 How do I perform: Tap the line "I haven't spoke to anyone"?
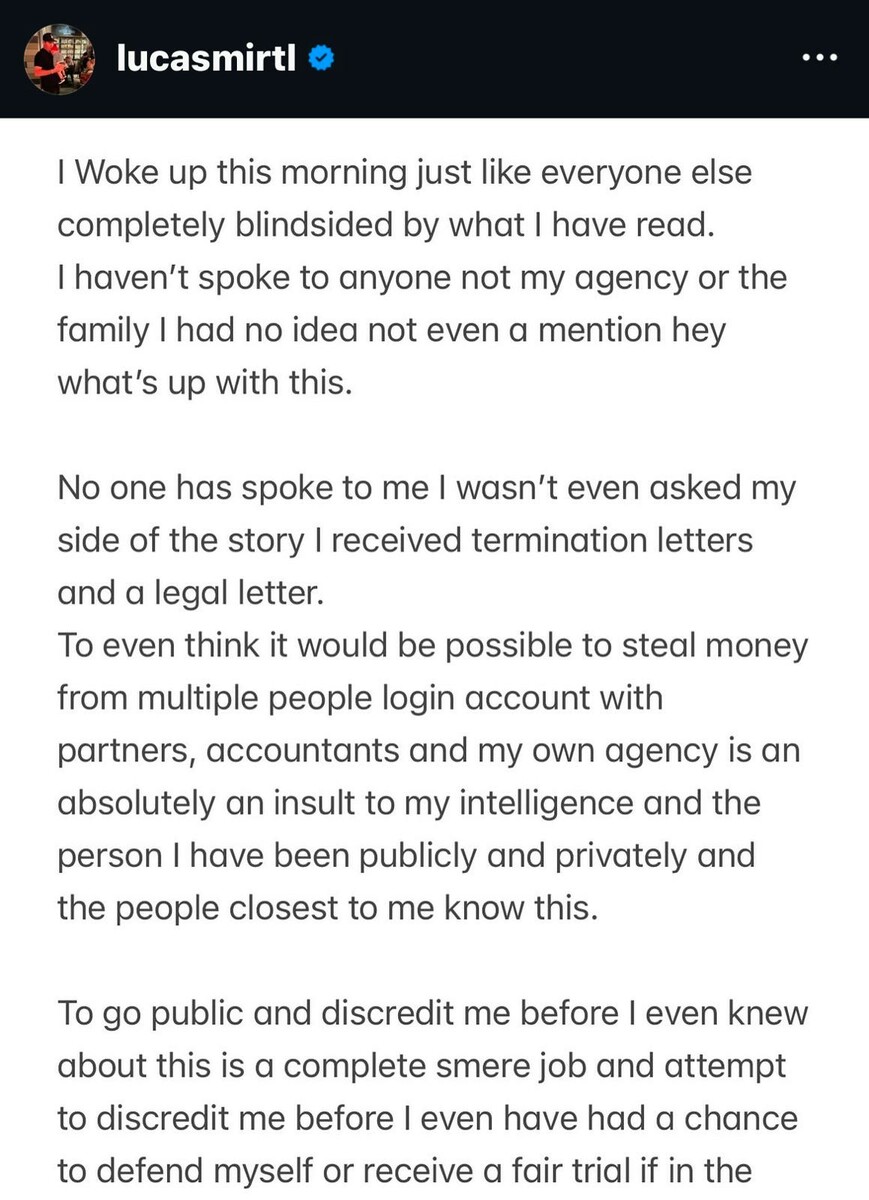pos(421,277)
